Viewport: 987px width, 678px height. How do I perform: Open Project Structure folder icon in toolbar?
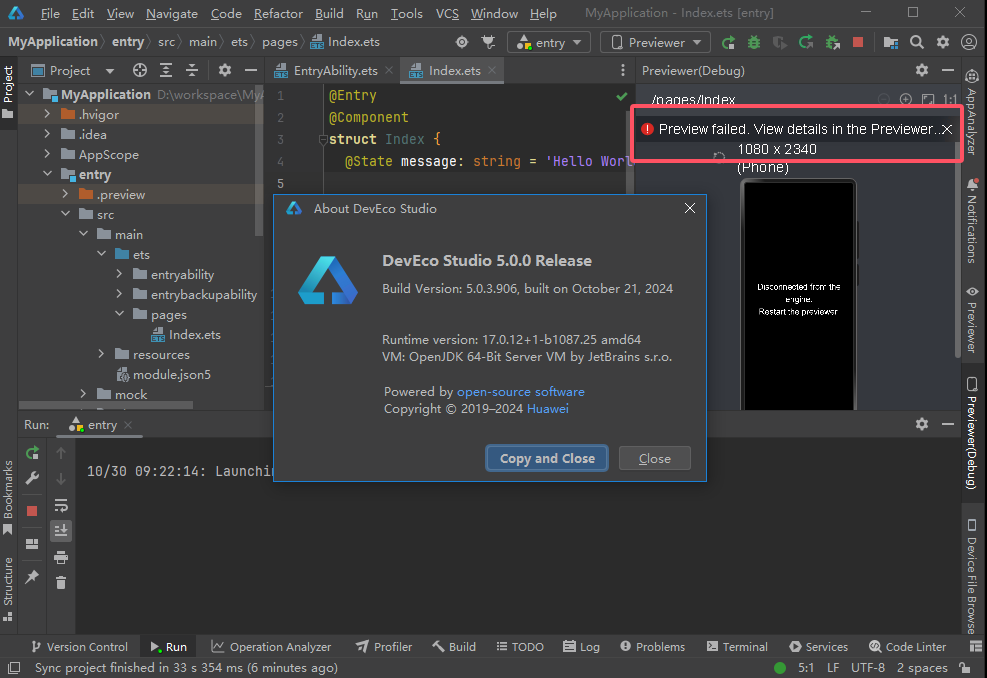pyautogui.click(x=890, y=42)
